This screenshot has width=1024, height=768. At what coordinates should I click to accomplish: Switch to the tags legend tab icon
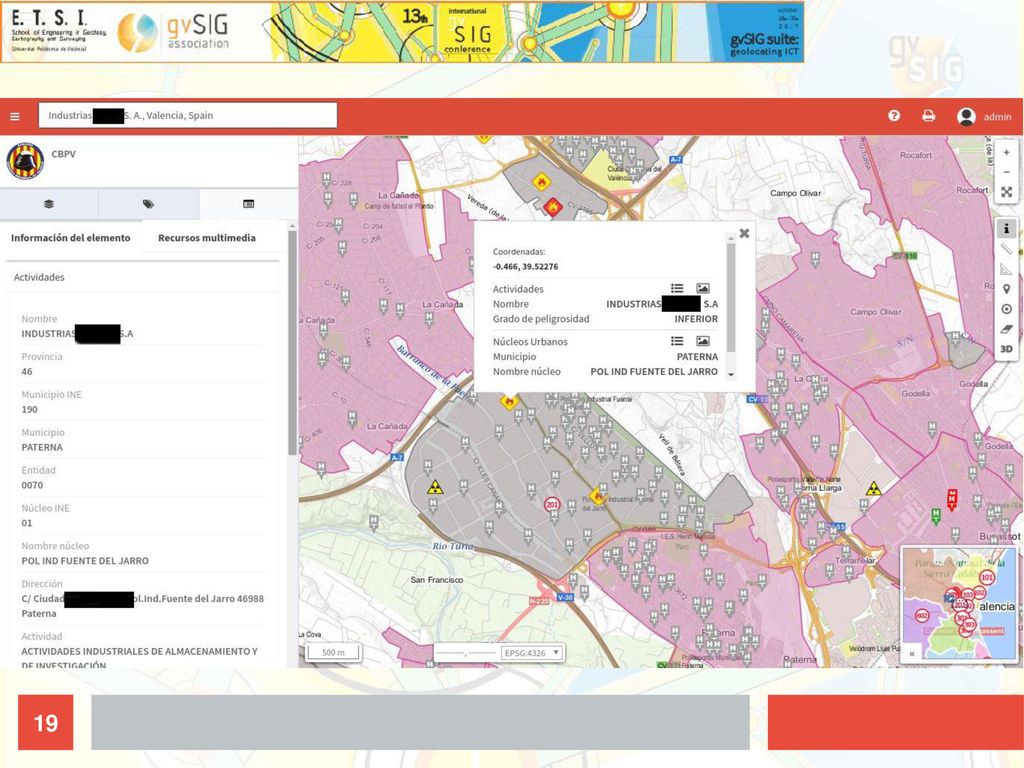point(148,204)
